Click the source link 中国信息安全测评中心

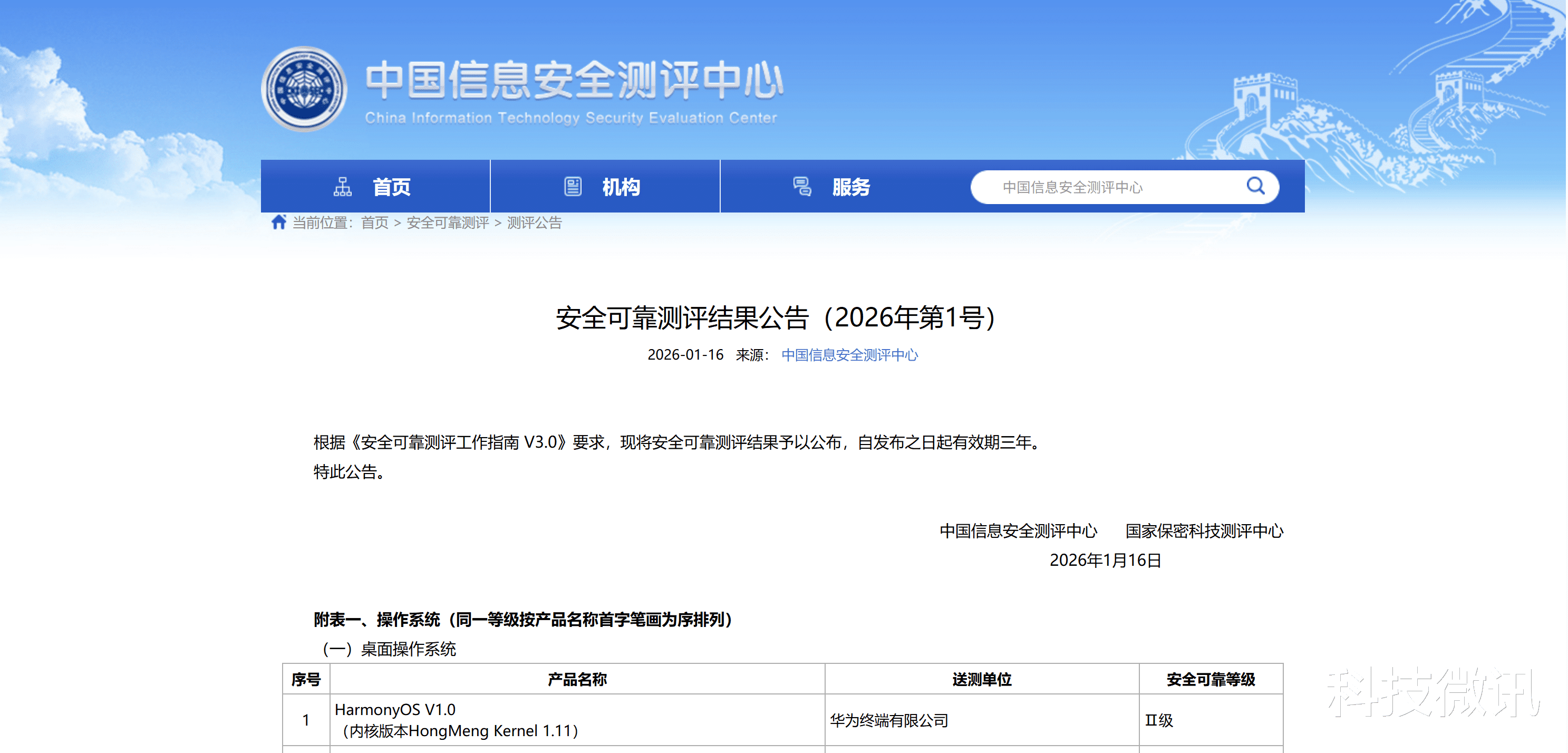point(850,355)
